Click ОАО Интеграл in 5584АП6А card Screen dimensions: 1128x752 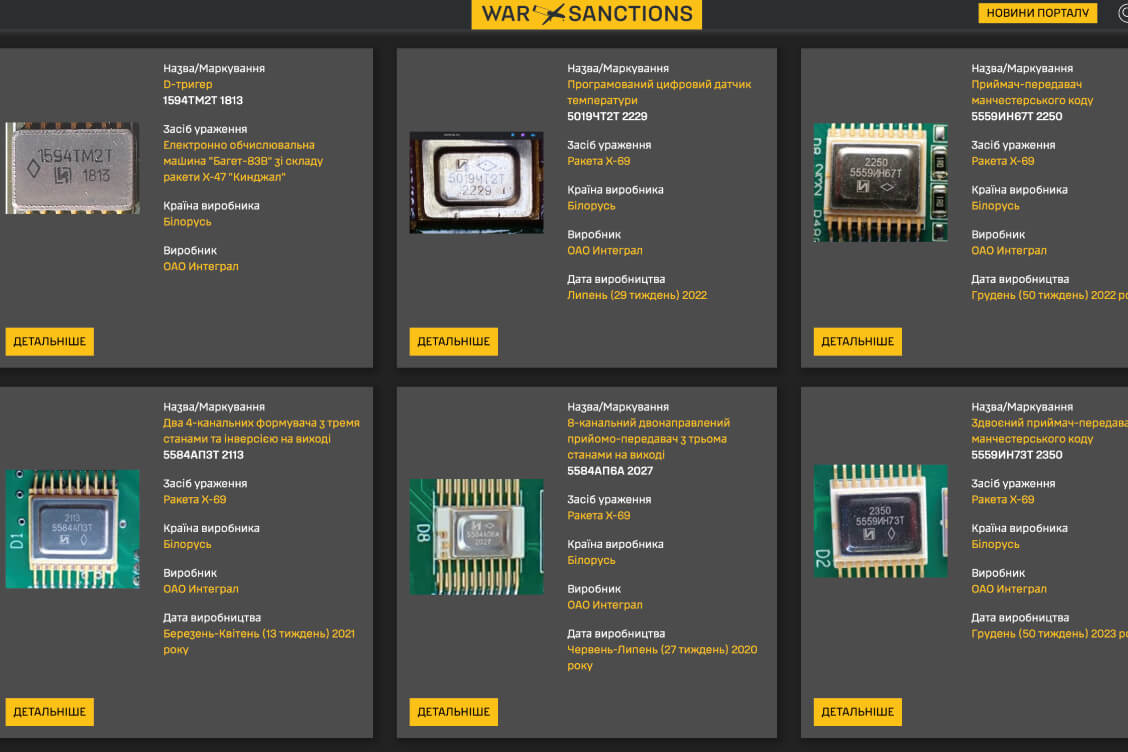(x=605, y=604)
